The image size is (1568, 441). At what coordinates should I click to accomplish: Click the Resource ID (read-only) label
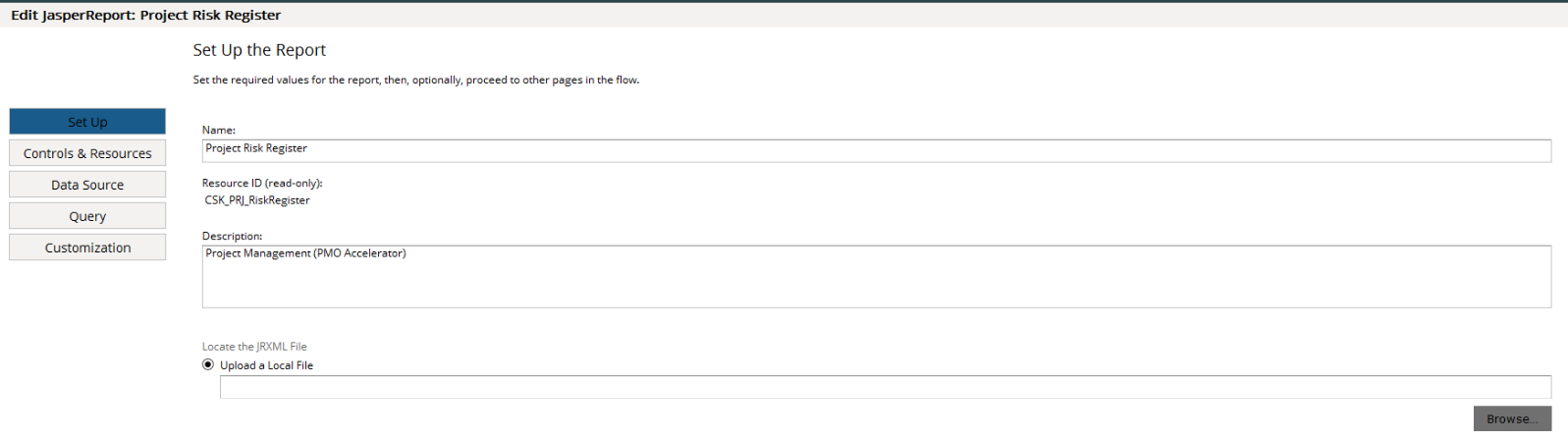(262, 183)
